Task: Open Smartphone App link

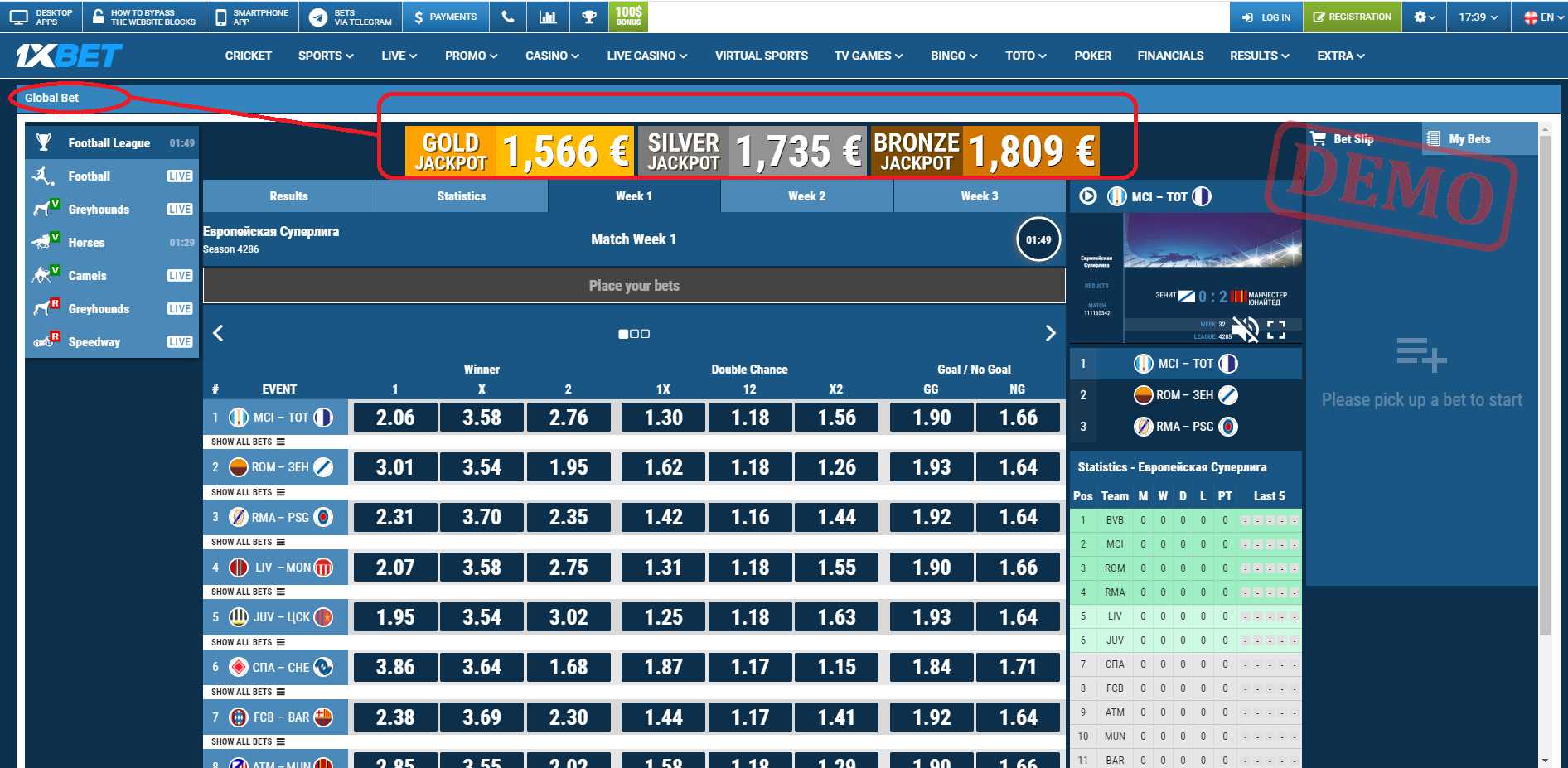Action: pyautogui.click(x=252, y=17)
